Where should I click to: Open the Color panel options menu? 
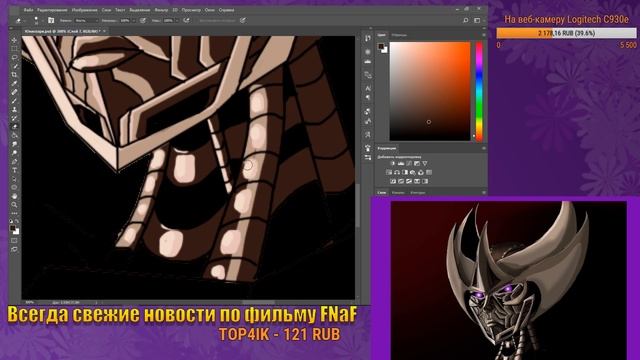click(484, 35)
